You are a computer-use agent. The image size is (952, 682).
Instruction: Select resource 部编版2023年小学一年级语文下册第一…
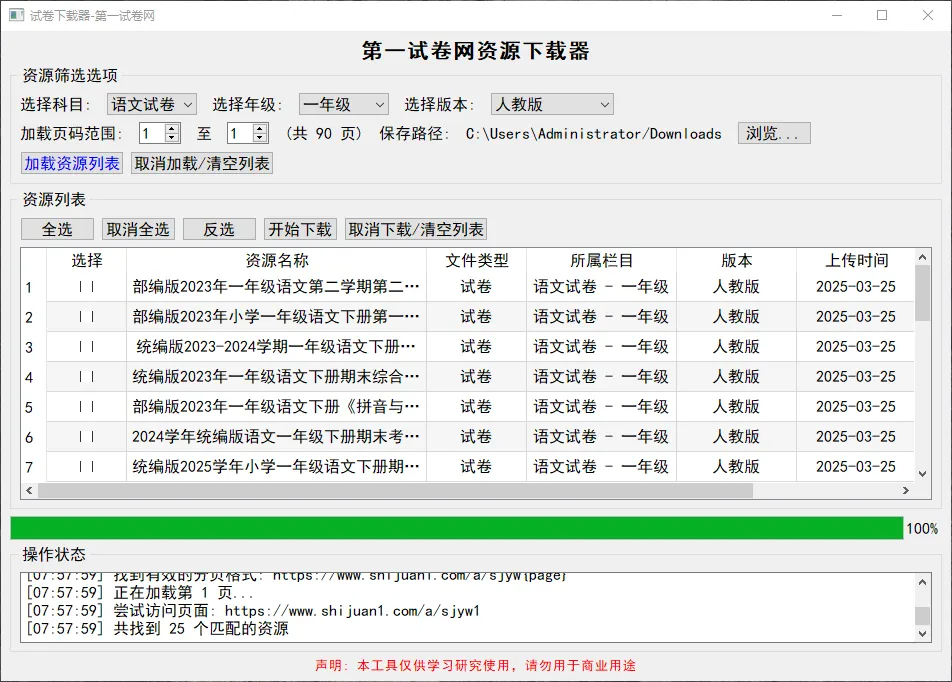click(x=277, y=316)
